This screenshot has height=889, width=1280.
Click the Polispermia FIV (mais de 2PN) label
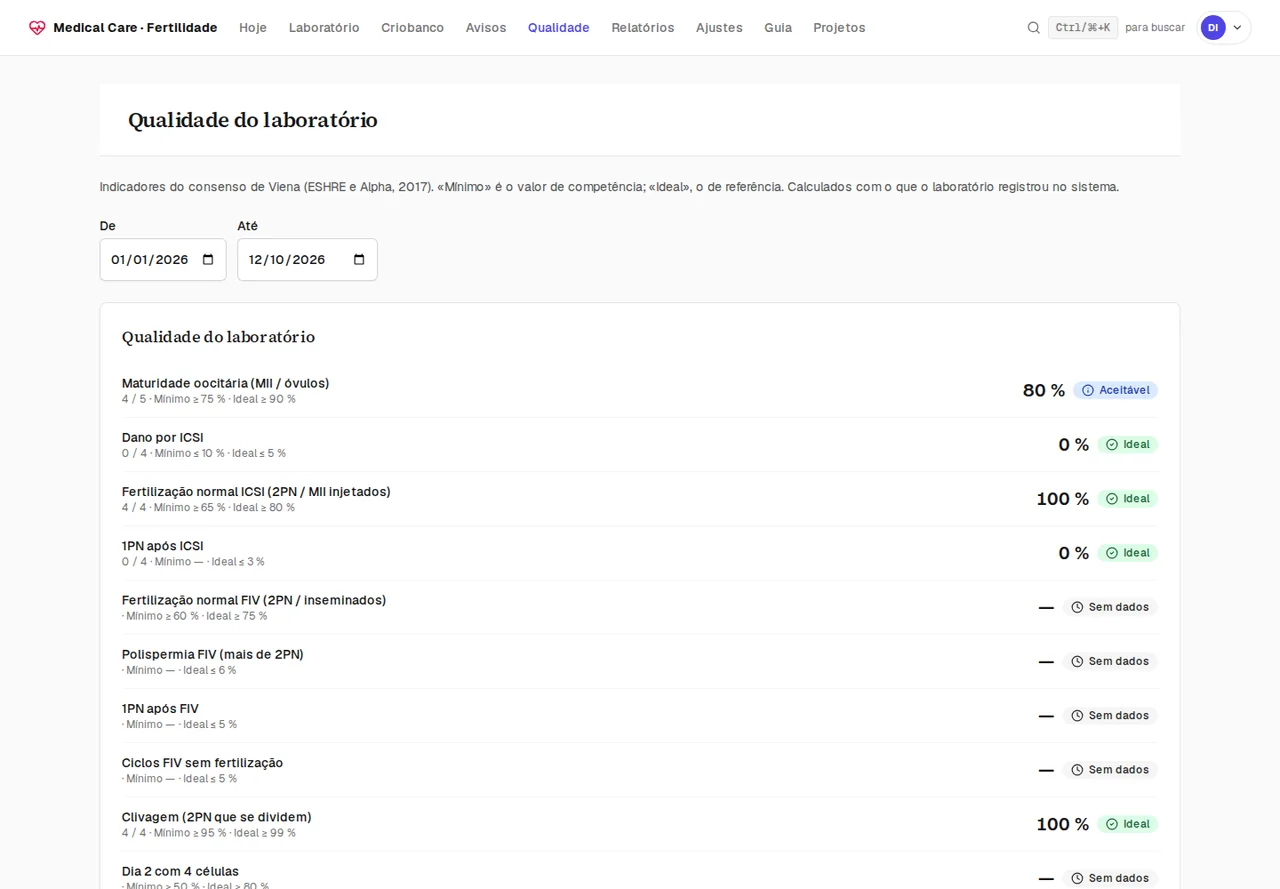(213, 654)
